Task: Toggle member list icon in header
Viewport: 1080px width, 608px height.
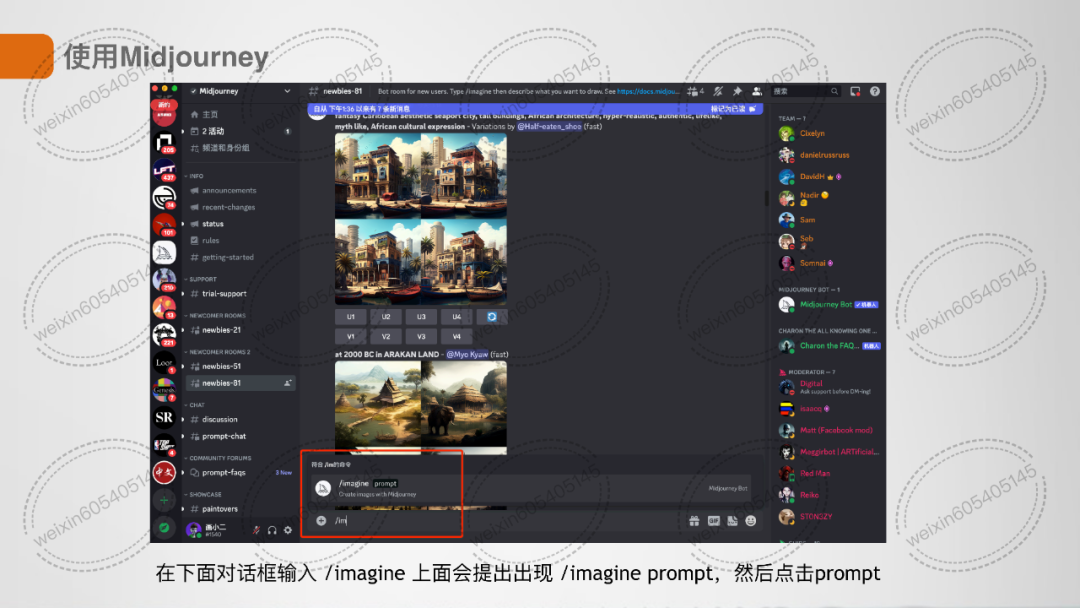Action: [756, 91]
